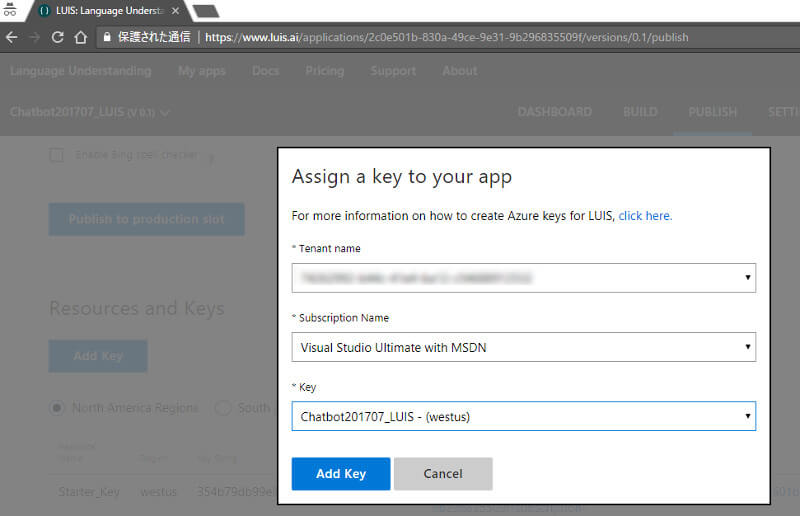
Task: Open Pricing in top navigation
Action: (x=324, y=71)
